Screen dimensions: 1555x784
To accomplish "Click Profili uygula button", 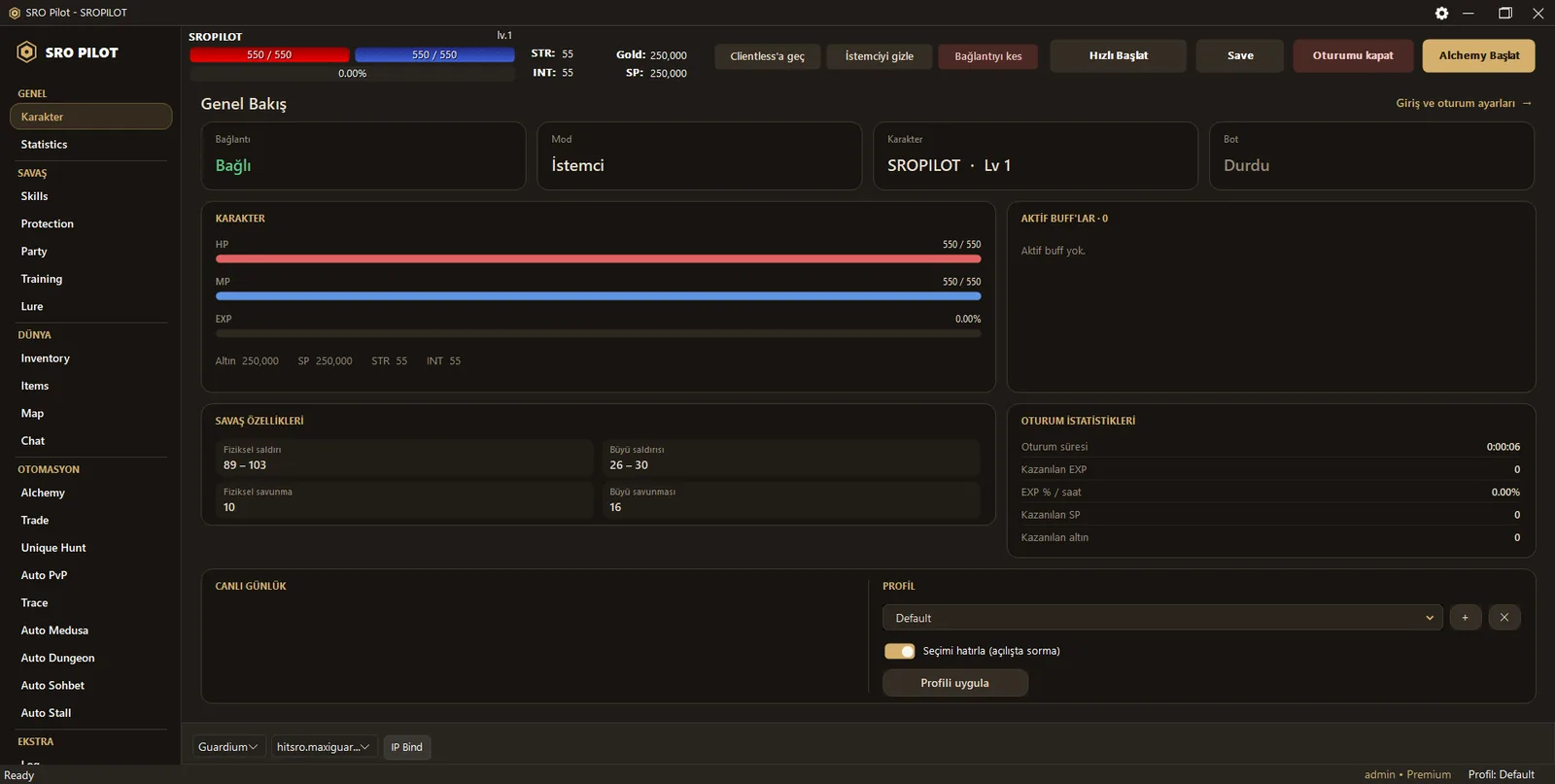I will click(x=954, y=683).
